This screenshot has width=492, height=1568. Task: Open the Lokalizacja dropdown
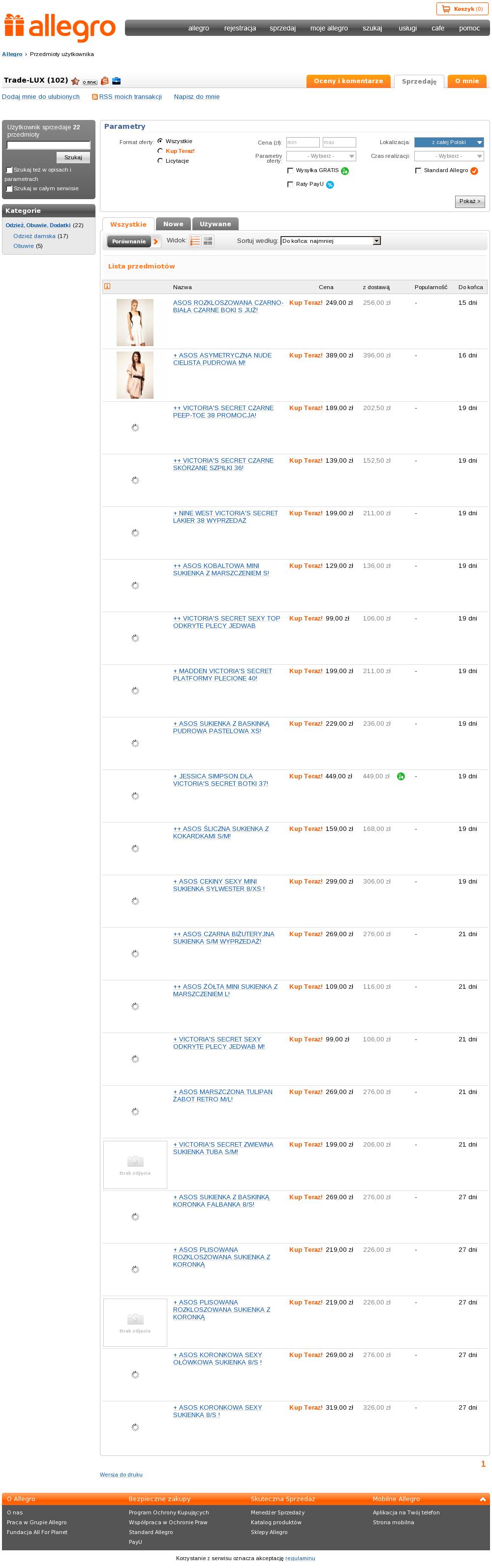click(449, 143)
